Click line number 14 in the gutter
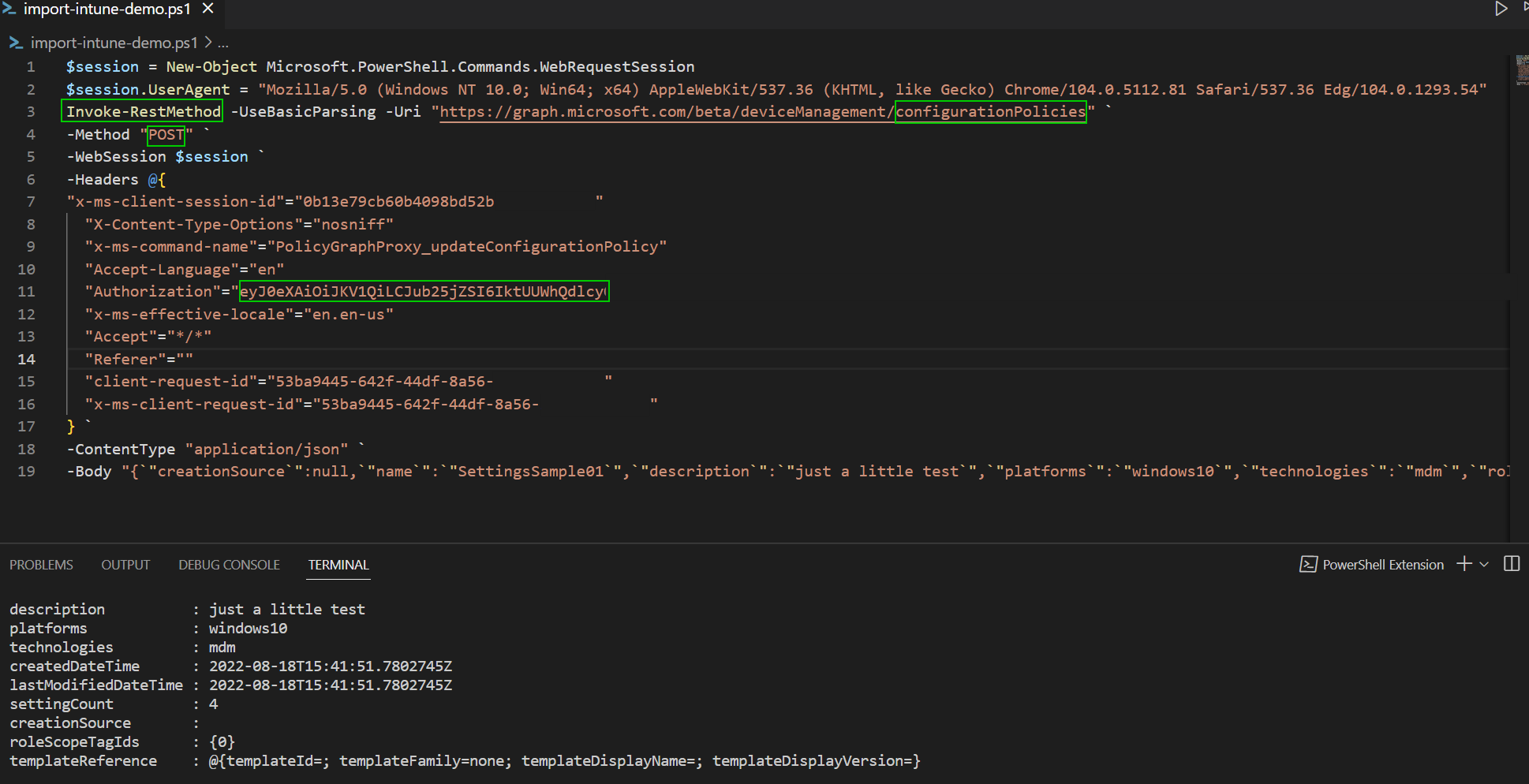This screenshot has height=784, width=1529. 26,359
